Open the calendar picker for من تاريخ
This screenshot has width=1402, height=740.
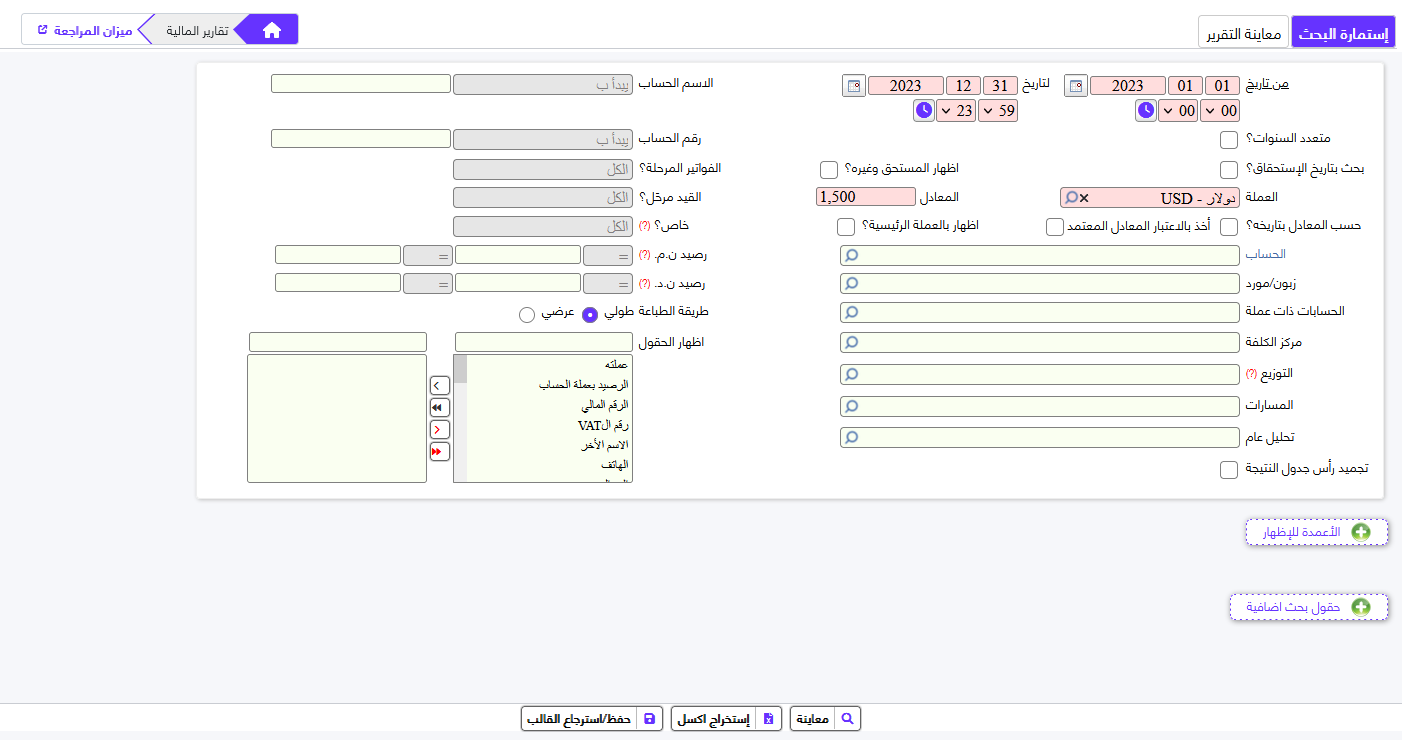click(1075, 85)
